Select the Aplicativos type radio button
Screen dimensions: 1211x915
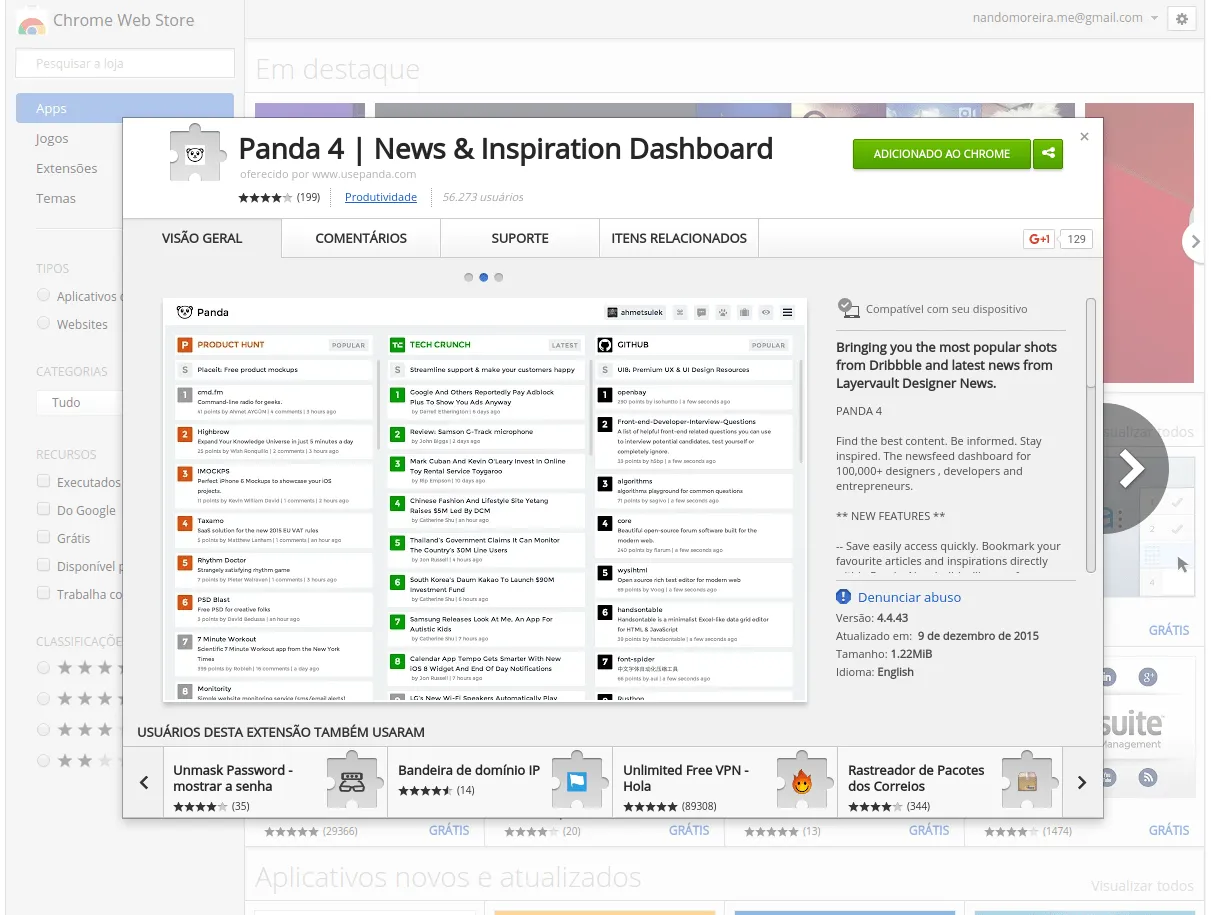43,295
